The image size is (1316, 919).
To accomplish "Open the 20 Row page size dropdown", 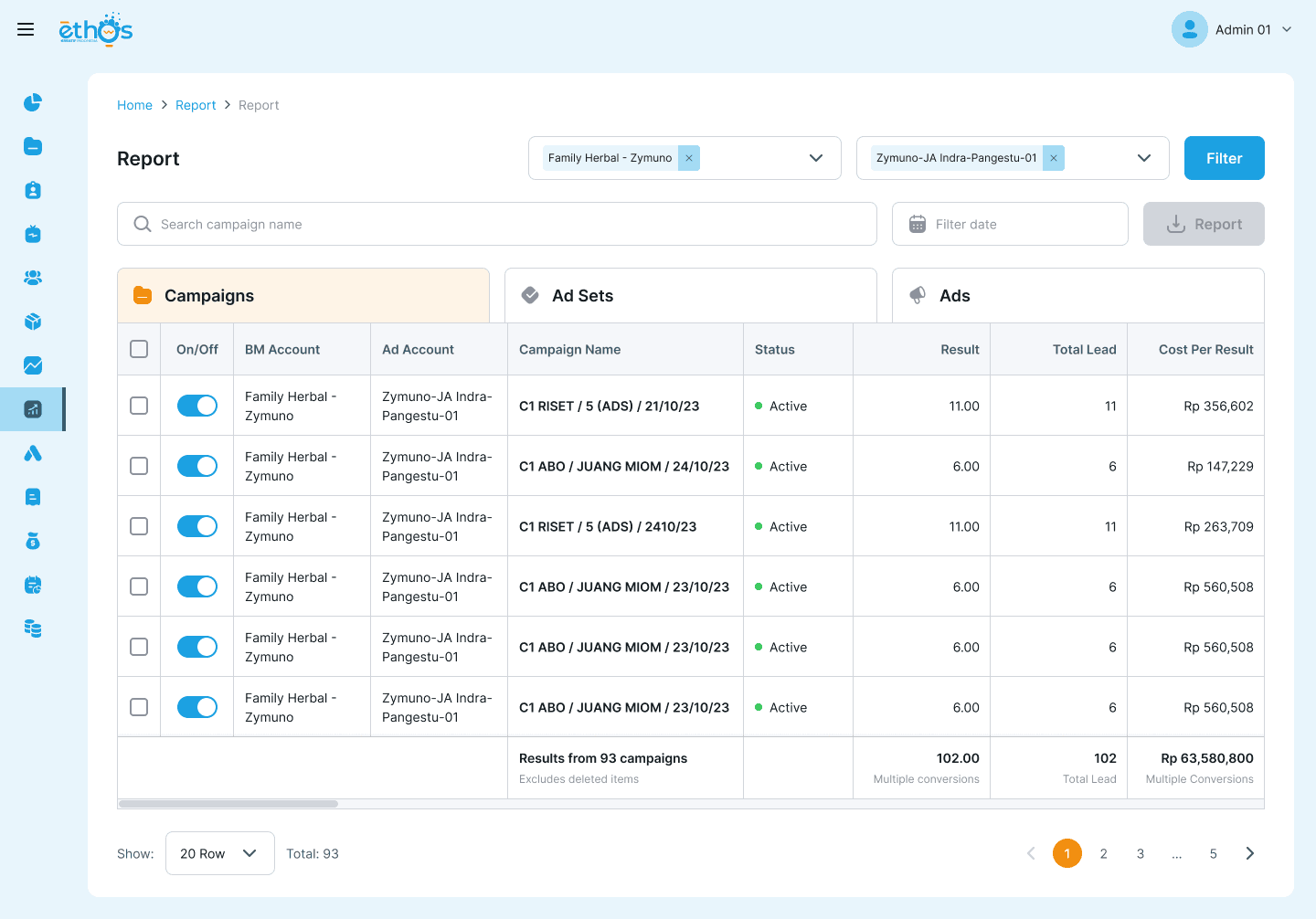I will tap(220, 853).
